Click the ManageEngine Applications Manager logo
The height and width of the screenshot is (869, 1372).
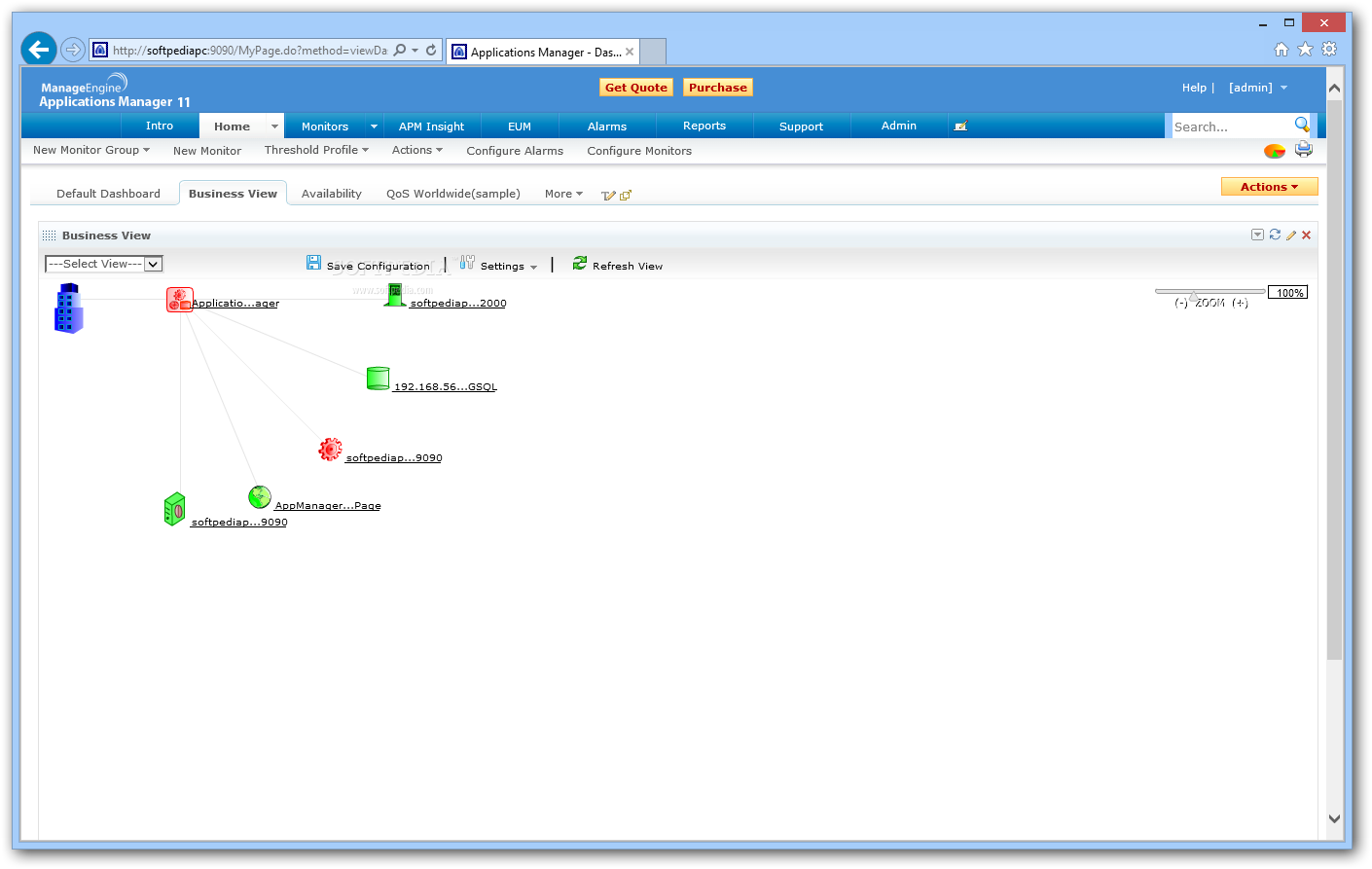[x=115, y=92]
